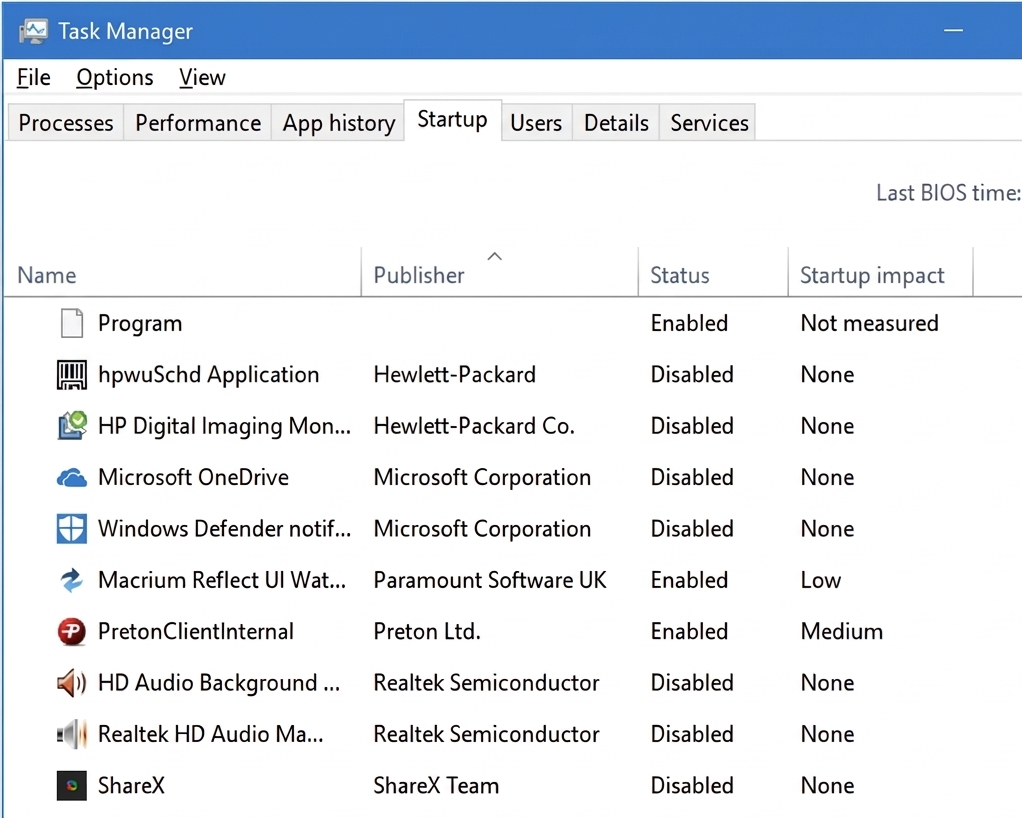Image resolution: width=1022 pixels, height=818 pixels.
Task: Click the Preton Ltd. publisher cell
Action: click(x=427, y=632)
